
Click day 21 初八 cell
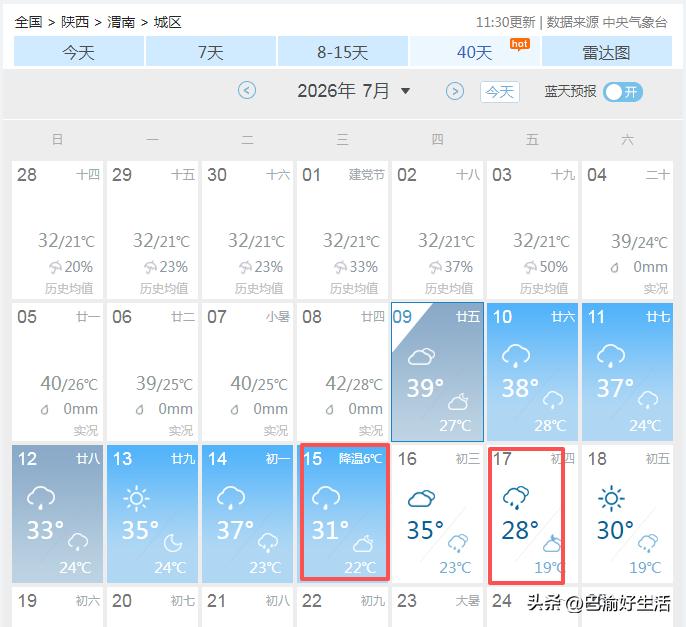pyautogui.click(x=248, y=607)
